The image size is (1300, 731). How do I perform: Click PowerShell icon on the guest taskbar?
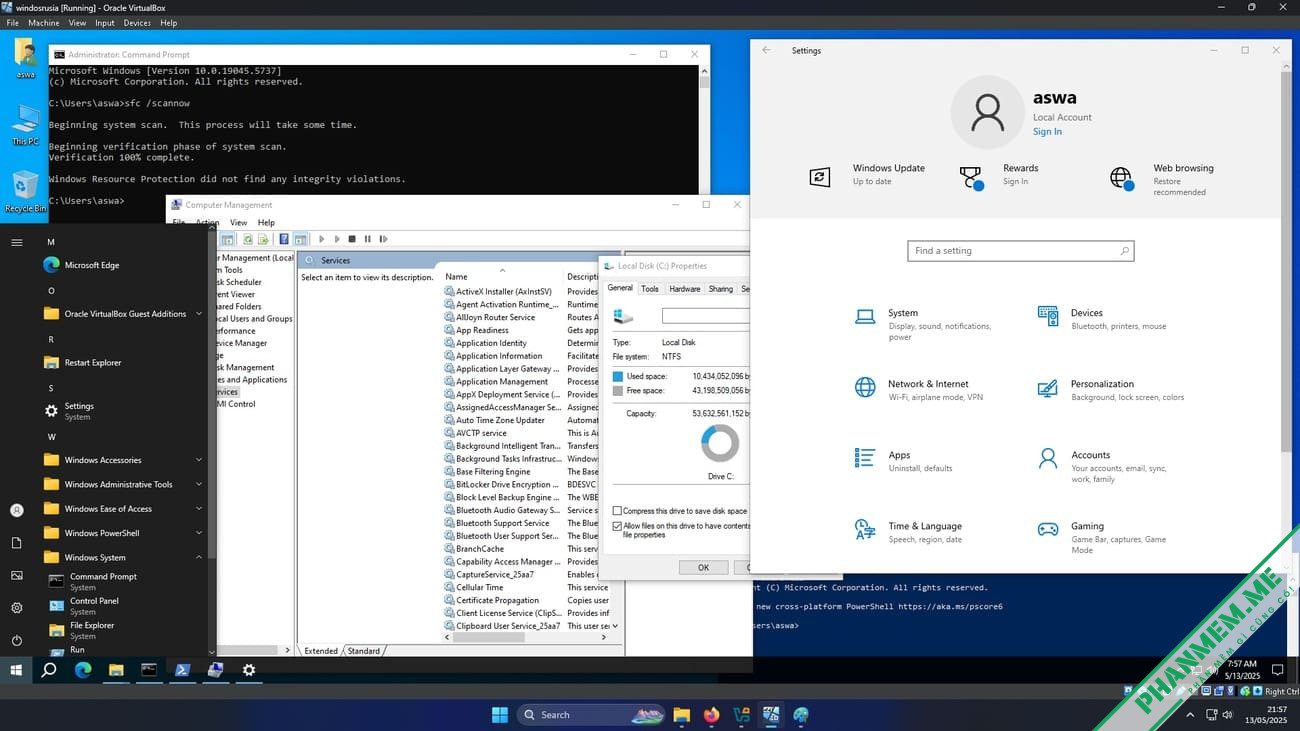pyautogui.click(x=182, y=670)
